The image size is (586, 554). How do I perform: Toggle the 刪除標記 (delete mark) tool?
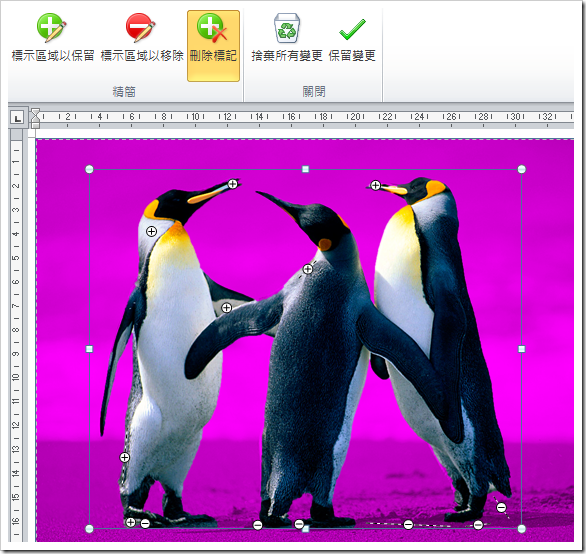point(213,46)
